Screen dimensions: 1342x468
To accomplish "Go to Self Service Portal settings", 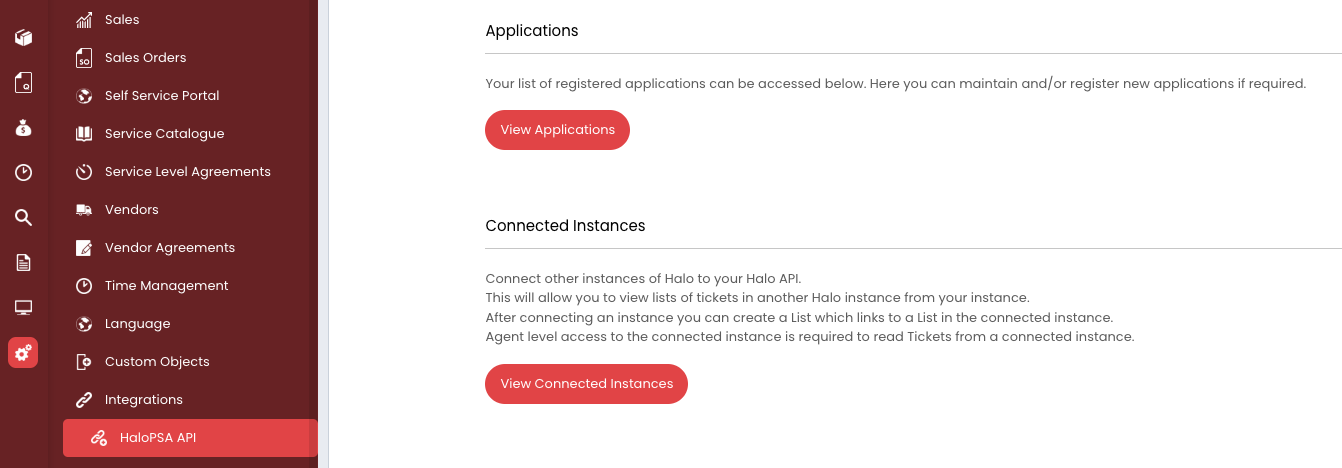I will click(x=162, y=96).
